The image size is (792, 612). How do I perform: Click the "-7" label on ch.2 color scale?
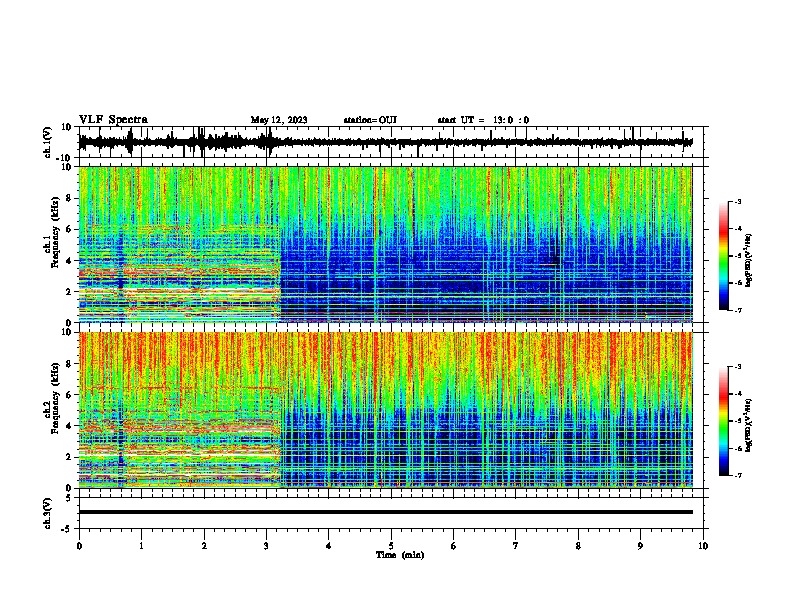pos(737,476)
